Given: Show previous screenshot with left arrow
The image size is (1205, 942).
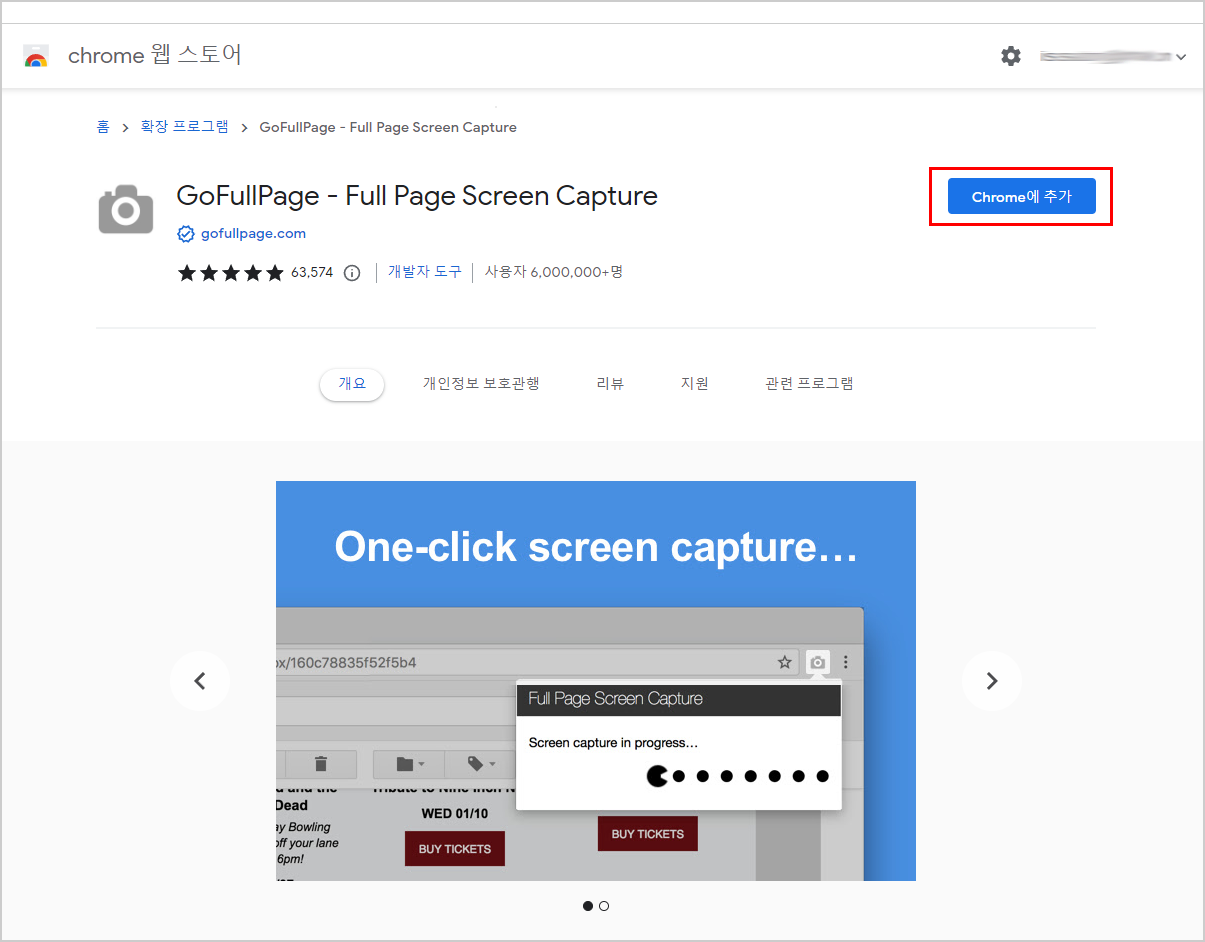Looking at the screenshot, I should (200, 681).
